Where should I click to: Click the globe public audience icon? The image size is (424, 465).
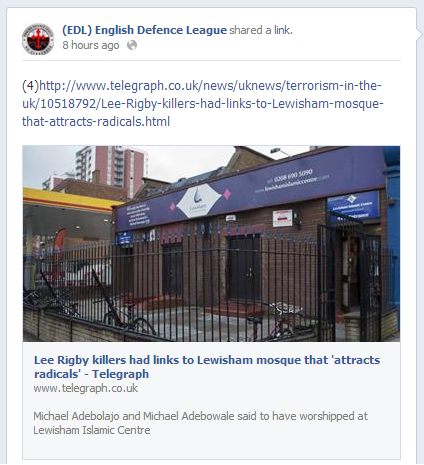tap(132, 45)
